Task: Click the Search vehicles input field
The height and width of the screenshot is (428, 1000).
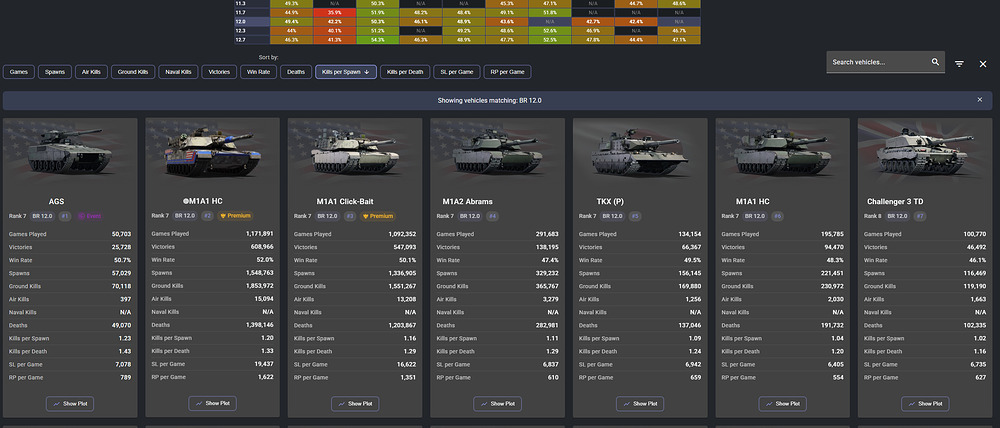Action: [879, 62]
